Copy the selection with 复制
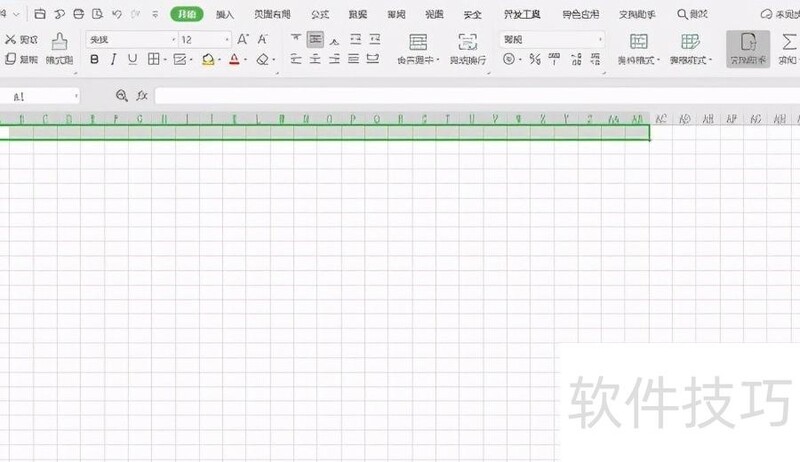The image size is (800, 462). coord(21,59)
